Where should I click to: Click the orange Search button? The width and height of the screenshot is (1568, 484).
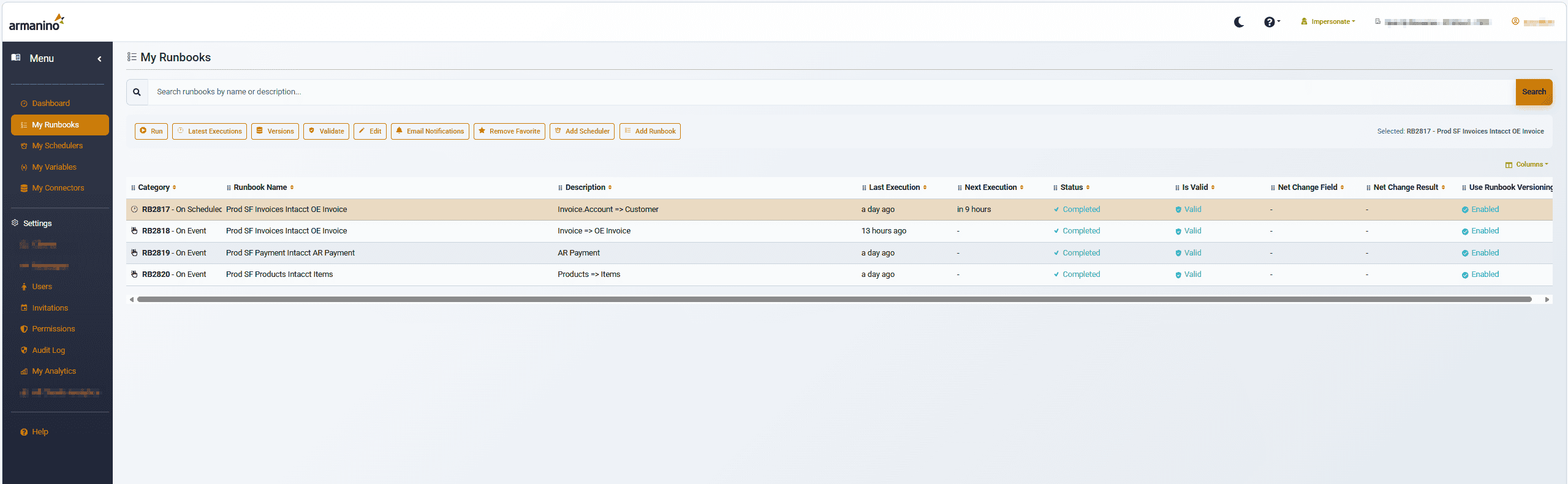(1534, 92)
